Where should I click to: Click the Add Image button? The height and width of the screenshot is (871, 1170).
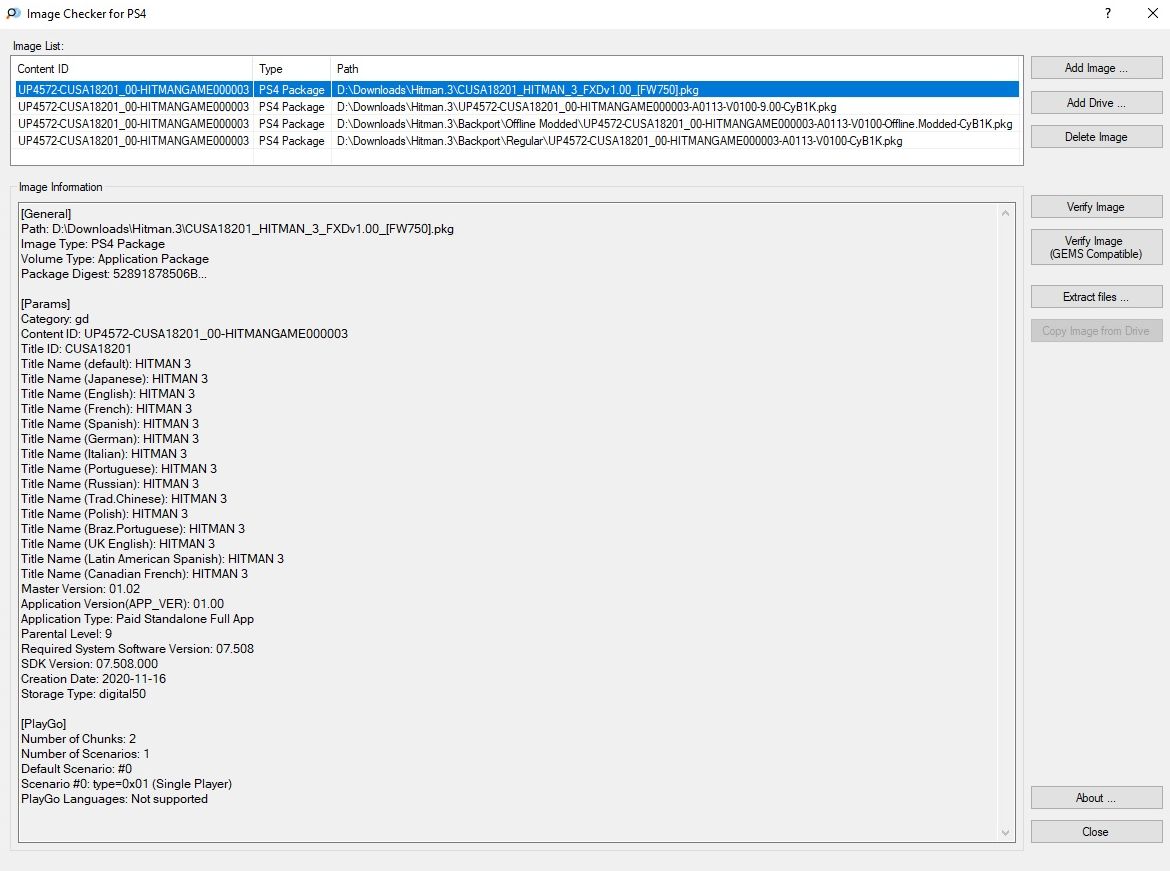[1096, 68]
